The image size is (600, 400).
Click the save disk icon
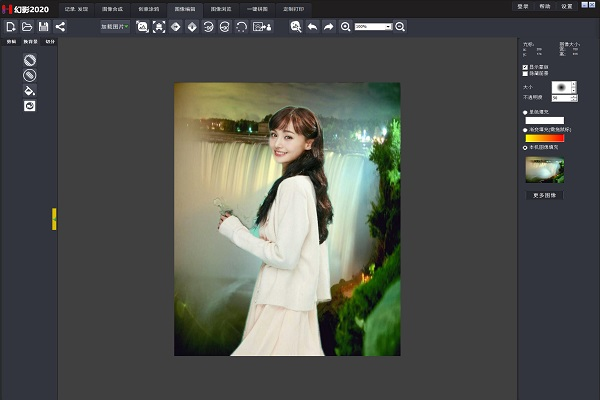point(43,26)
